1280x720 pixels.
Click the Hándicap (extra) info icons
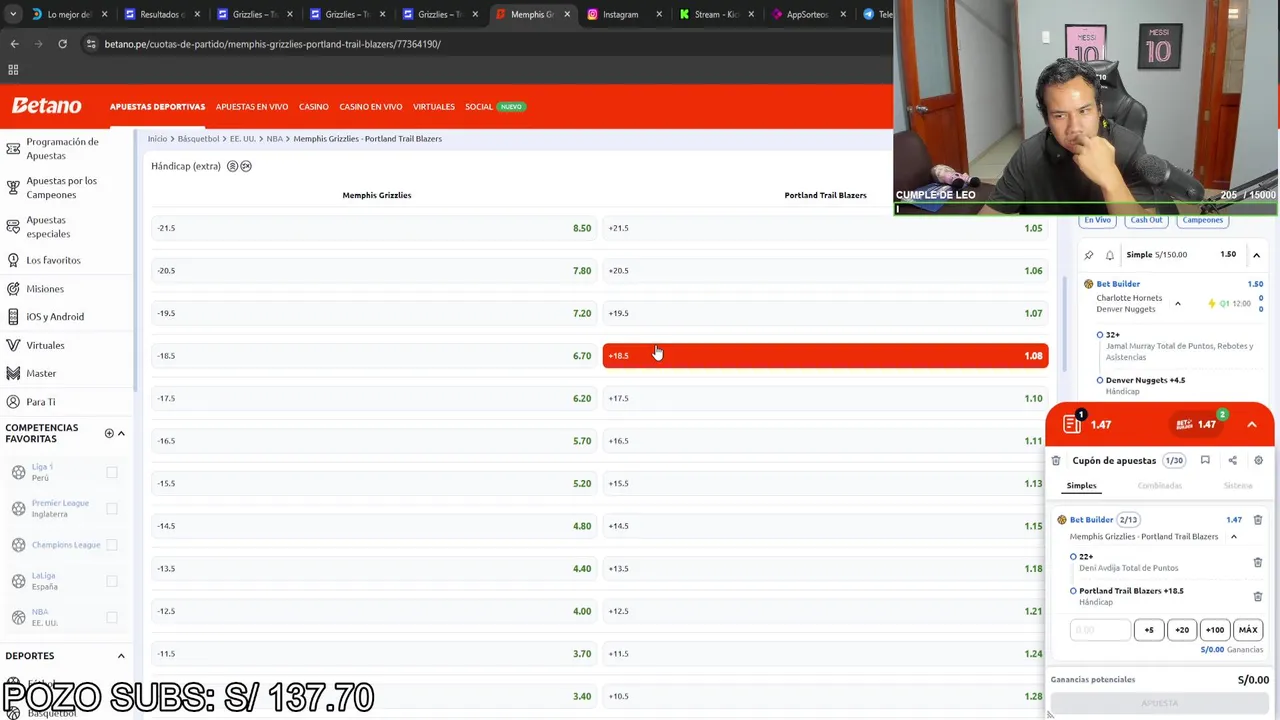tap(239, 166)
